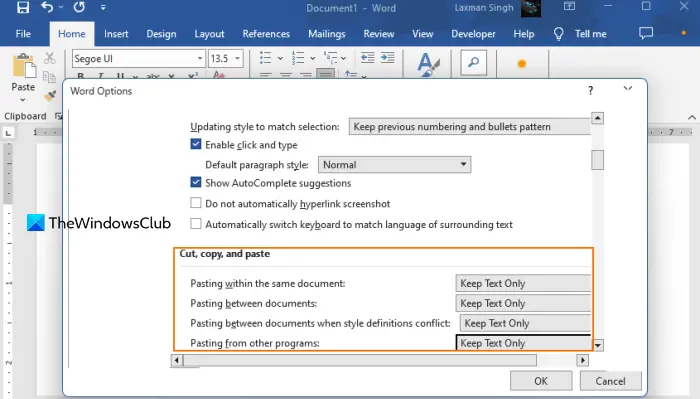
Task: Click the Word Options help question mark
Action: [591, 91]
